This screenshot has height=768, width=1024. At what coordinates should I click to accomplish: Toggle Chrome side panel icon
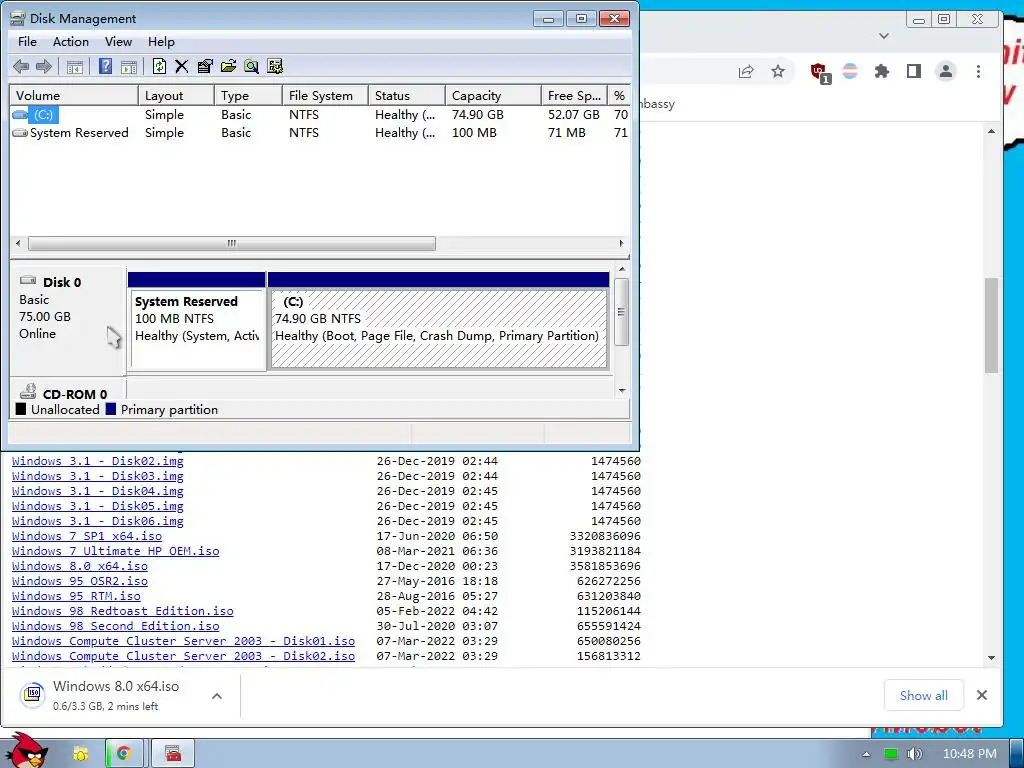pos(914,71)
